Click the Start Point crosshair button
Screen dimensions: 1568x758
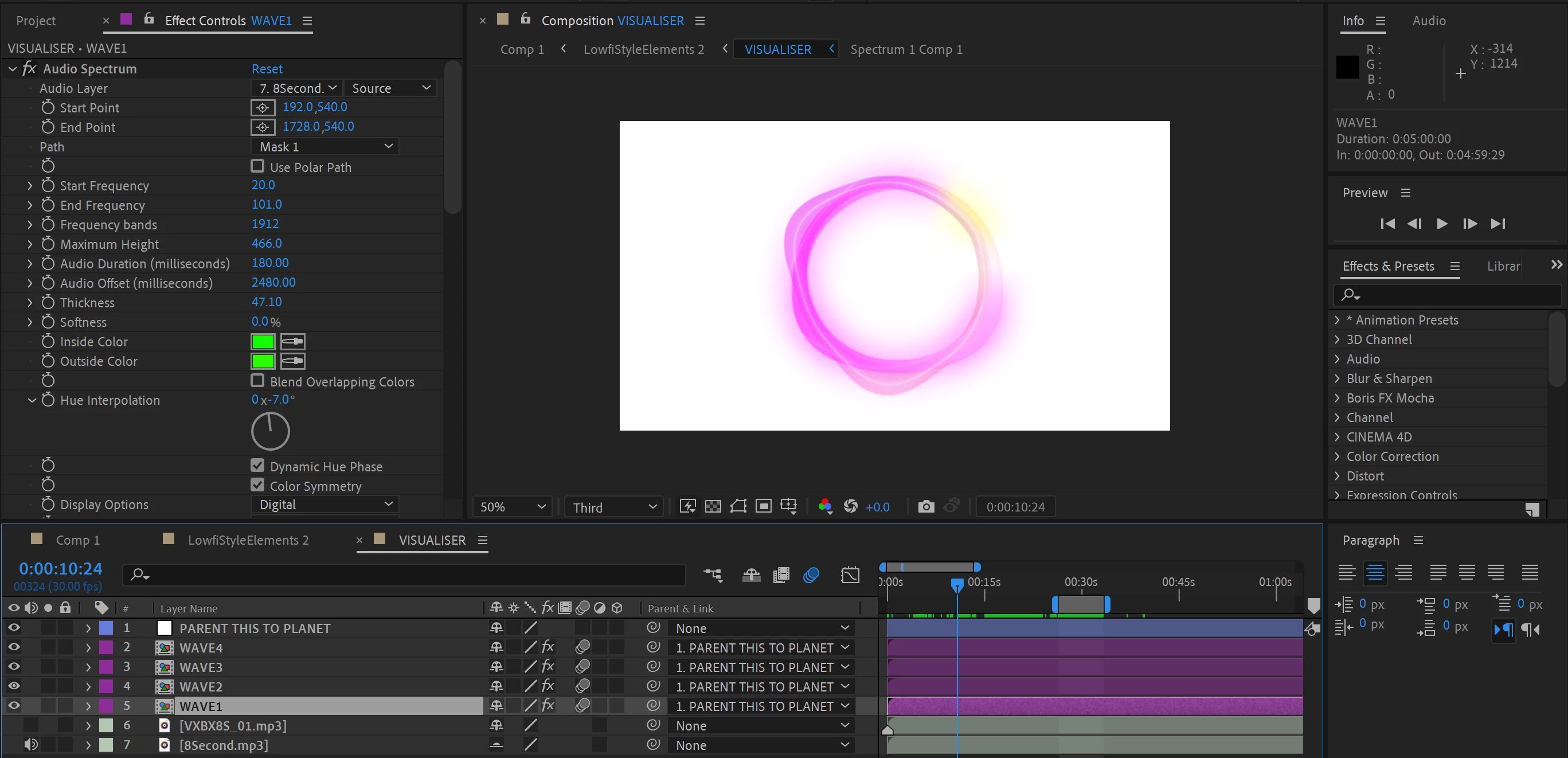pos(263,108)
